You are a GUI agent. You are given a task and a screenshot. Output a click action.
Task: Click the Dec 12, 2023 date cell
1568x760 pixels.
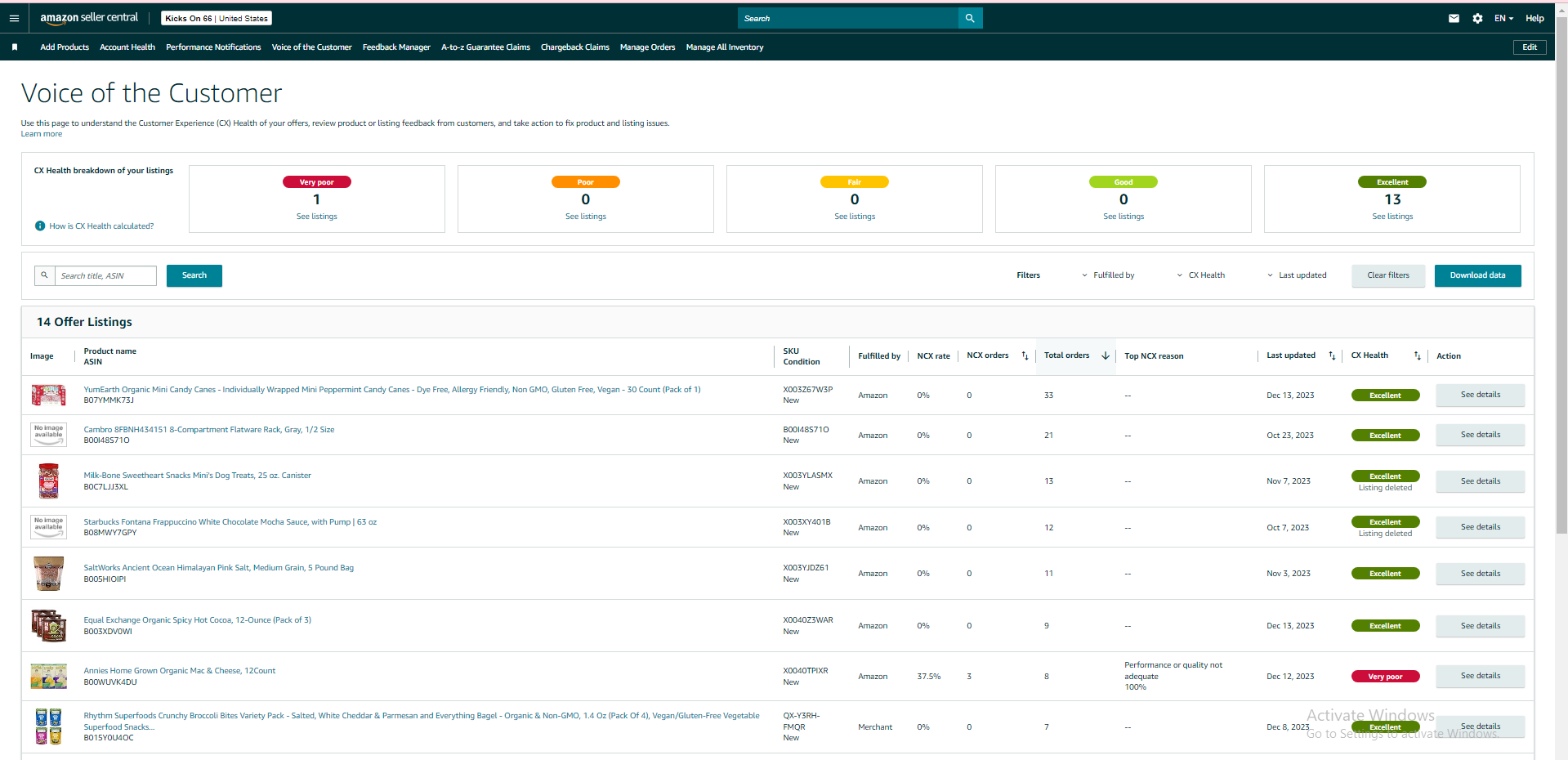click(x=1290, y=677)
